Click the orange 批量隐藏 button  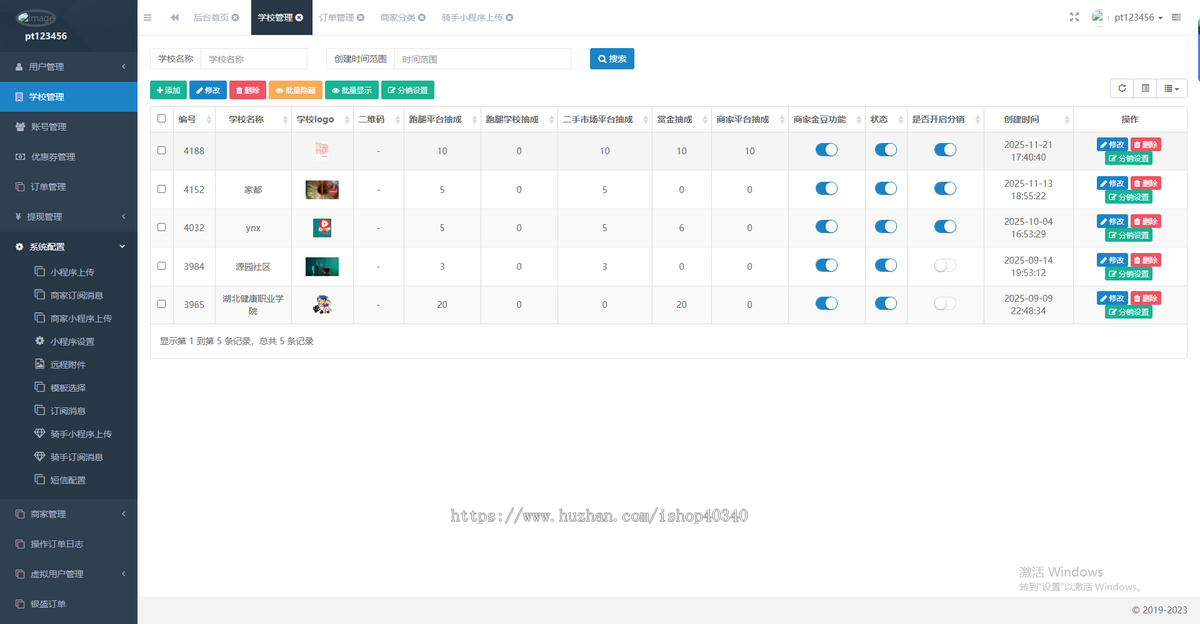(x=296, y=90)
